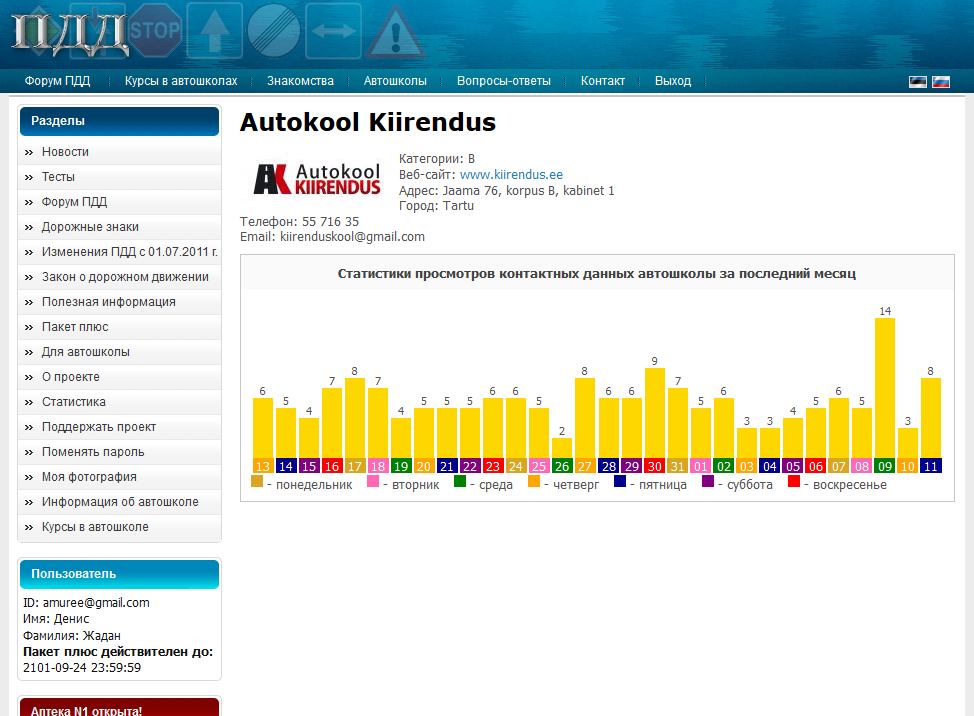Click the tallest bar labeled 14

point(885,388)
